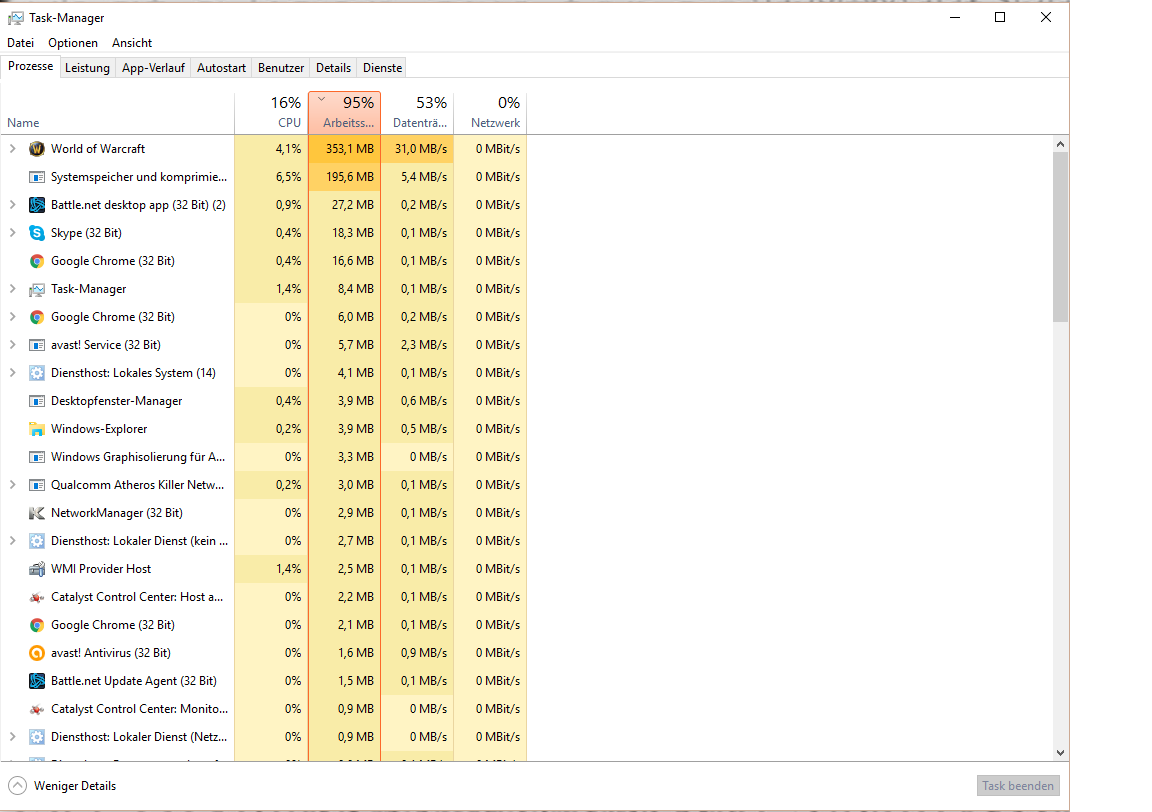
Task: Select the WMI Provider Host row name
Action: [101, 569]
